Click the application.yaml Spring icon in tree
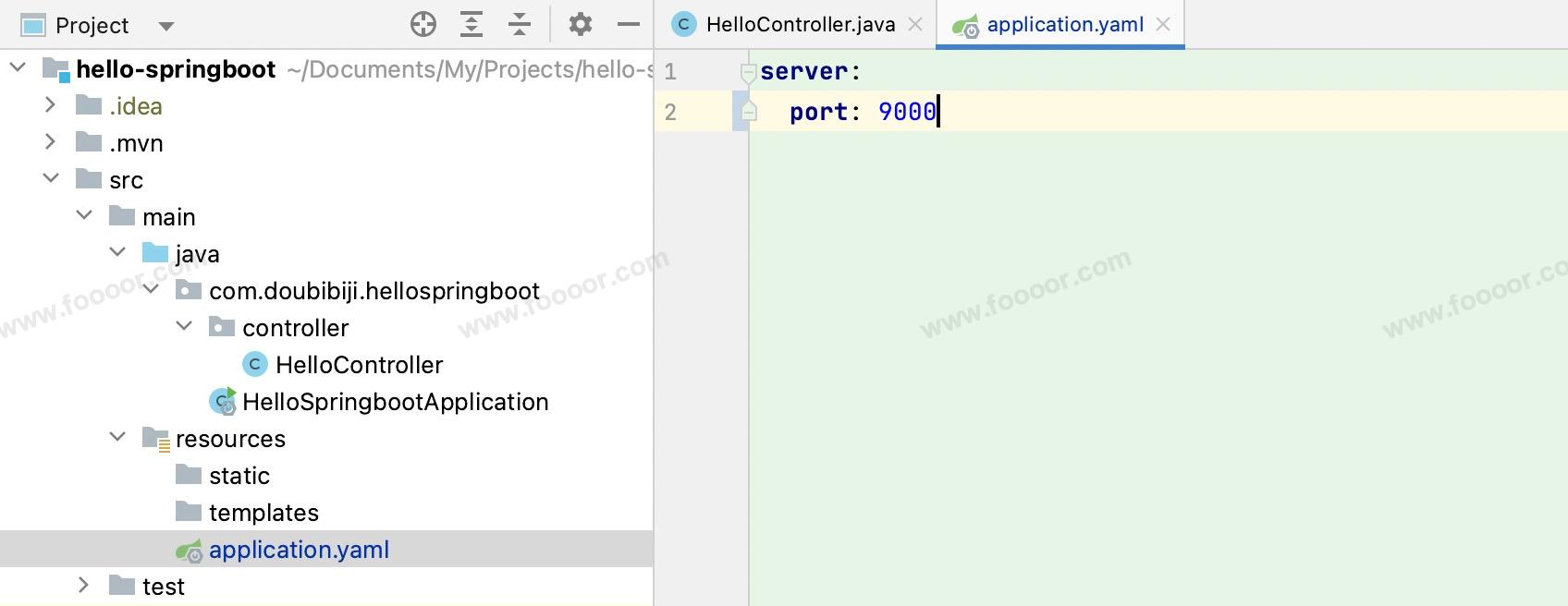1568x606 pixels. click(x=189, y=551)
